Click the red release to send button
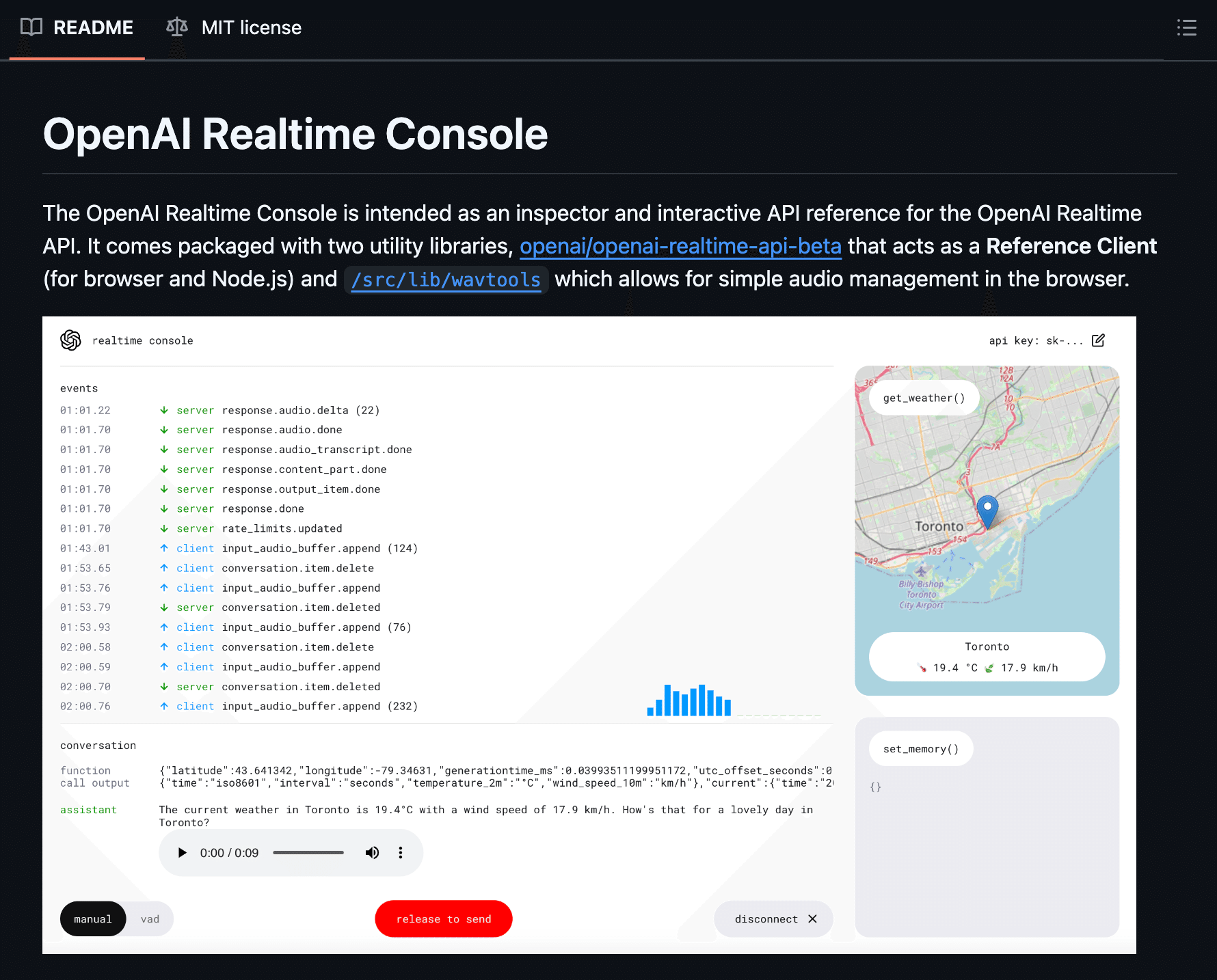 [x=444, y=919]
